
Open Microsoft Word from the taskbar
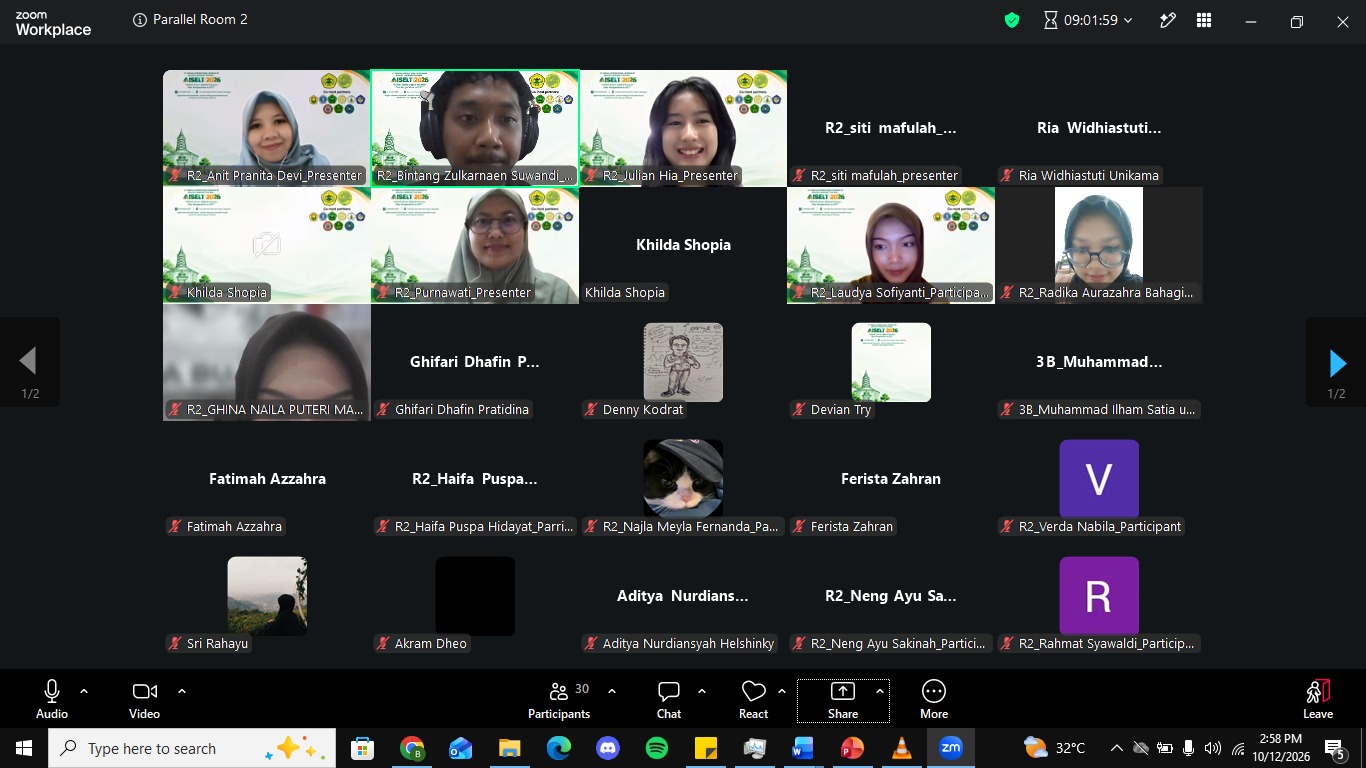coord(803,748)
